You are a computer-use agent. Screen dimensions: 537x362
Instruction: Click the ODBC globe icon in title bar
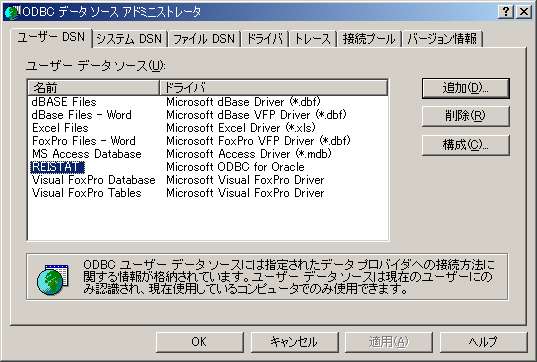(x=12, y=12)
